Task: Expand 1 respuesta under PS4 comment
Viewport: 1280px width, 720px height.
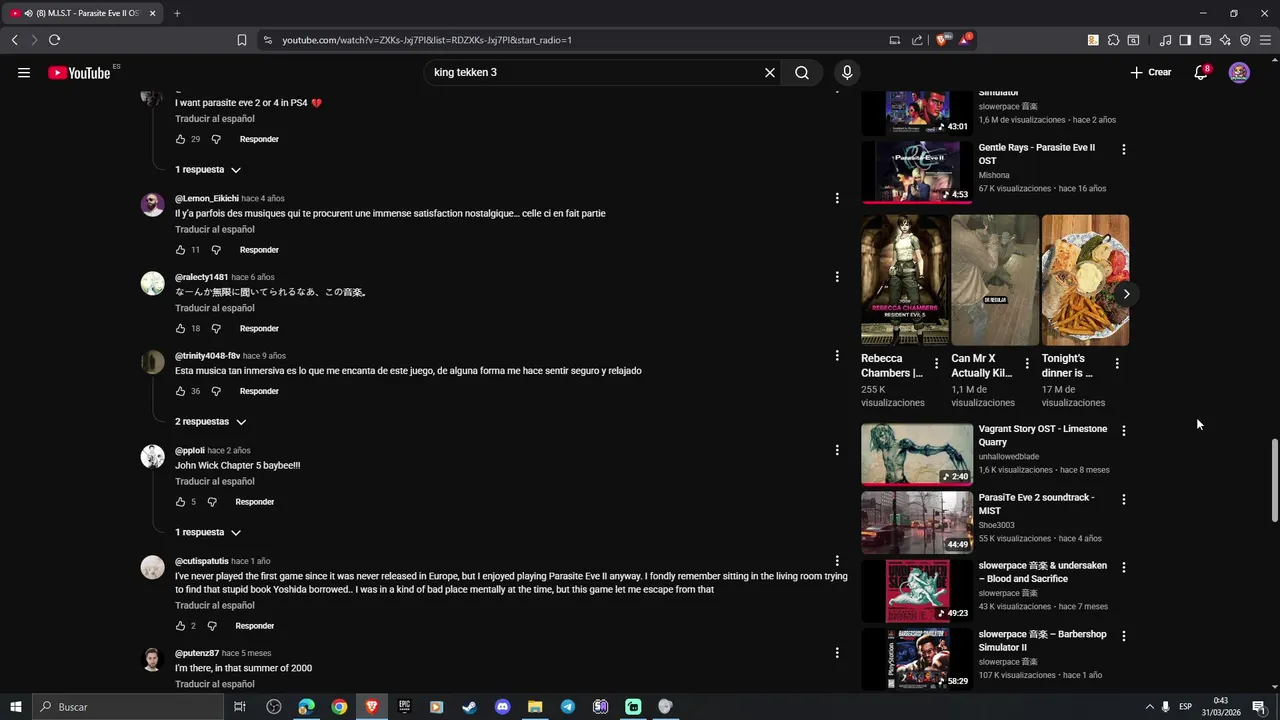Action: click(208, 170)
